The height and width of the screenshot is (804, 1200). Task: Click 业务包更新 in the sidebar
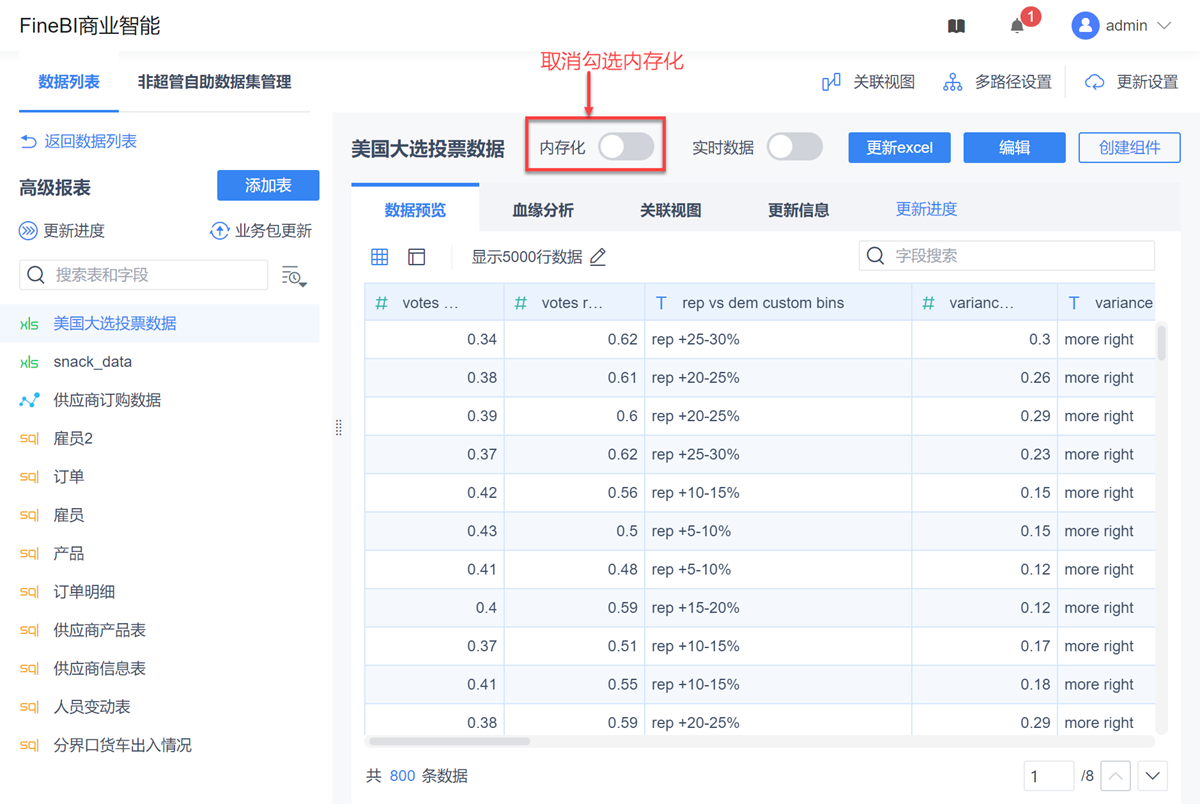[261, 231]
